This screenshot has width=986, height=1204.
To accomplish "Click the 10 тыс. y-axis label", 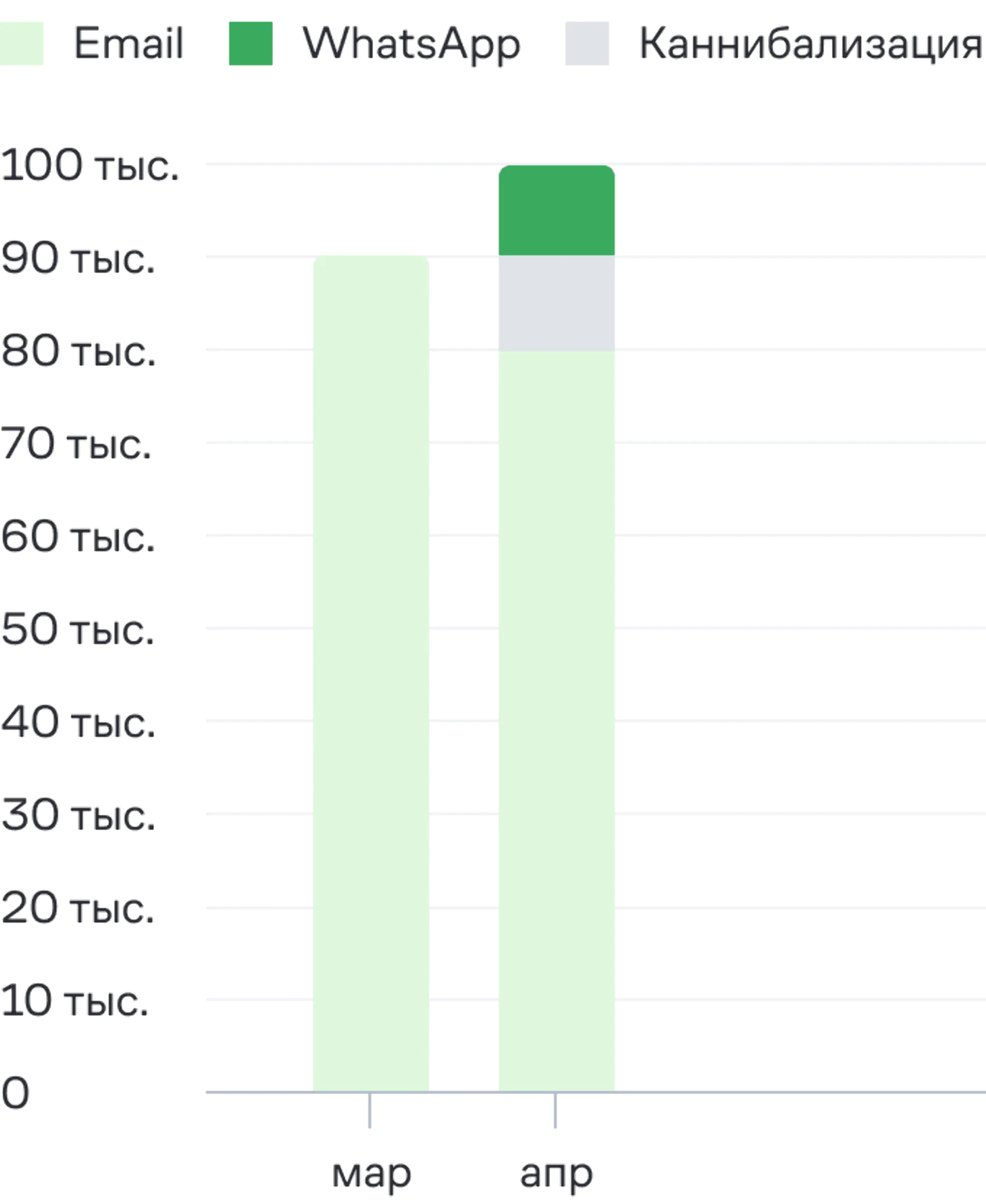I will pyautogui.click(x=75, y=1000).
